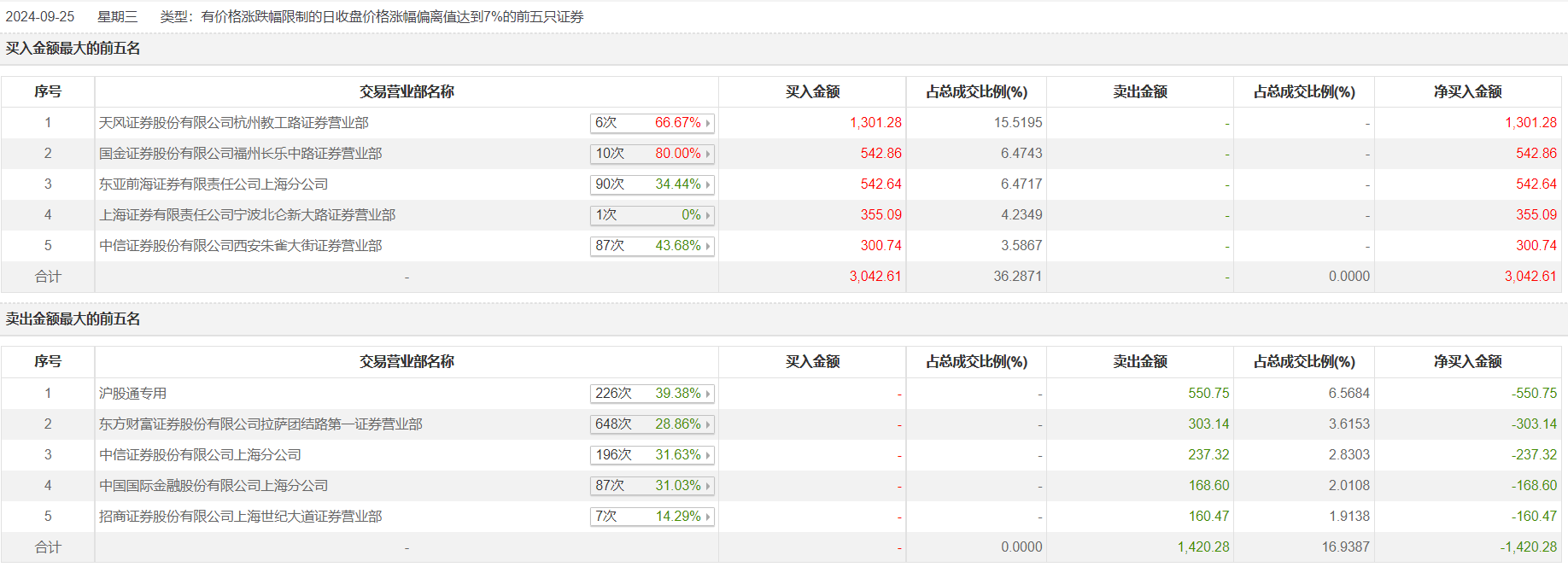
Task: Open 东方财富拉萨团结路第一证券营业部 link
Action: point(260,424)
